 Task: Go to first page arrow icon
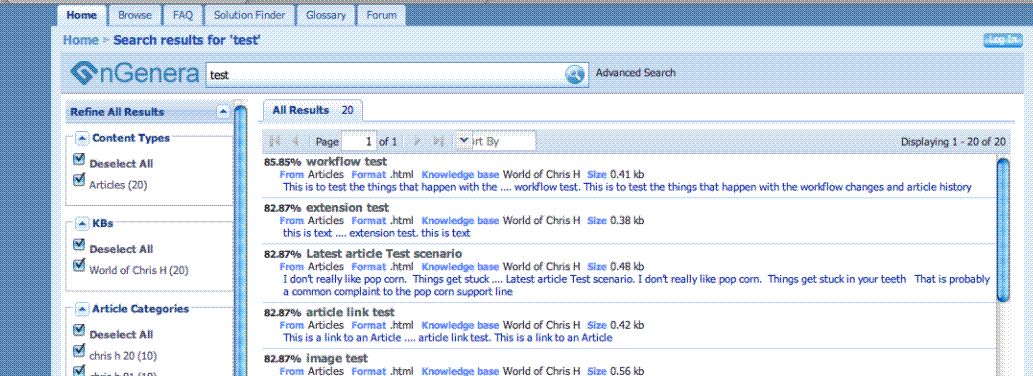(x=275, y=141)
